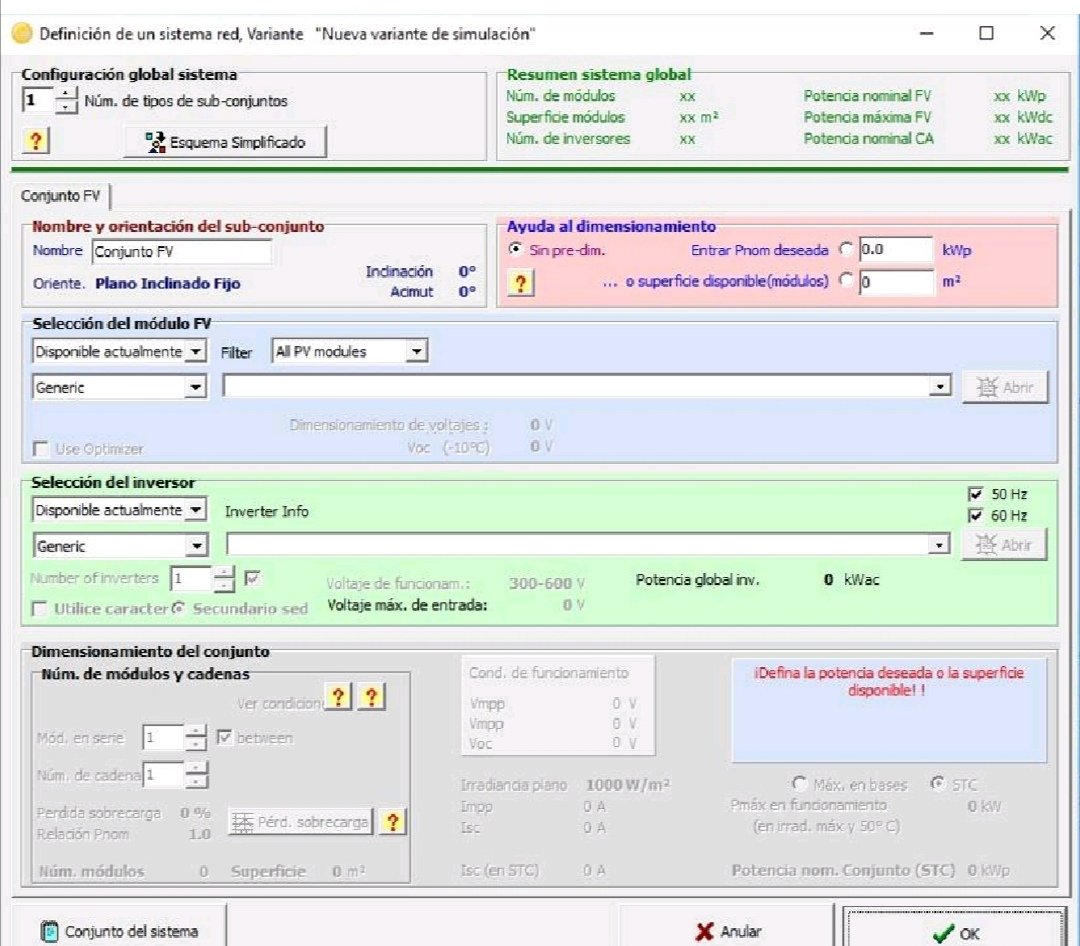Click Plano Inclinado Fijo orientation text
Image resolution: width=1080 pixels, height=946 pixels.
click(x=167, y=283)
